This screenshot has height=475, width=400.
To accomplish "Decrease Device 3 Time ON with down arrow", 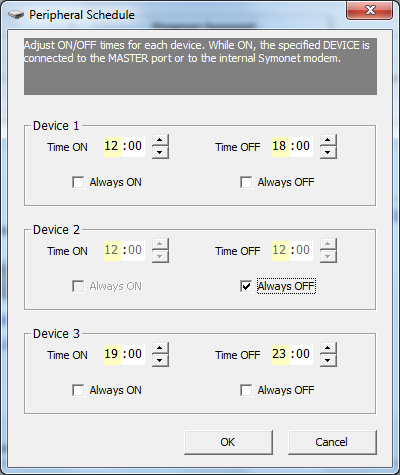I will (160, 360).
